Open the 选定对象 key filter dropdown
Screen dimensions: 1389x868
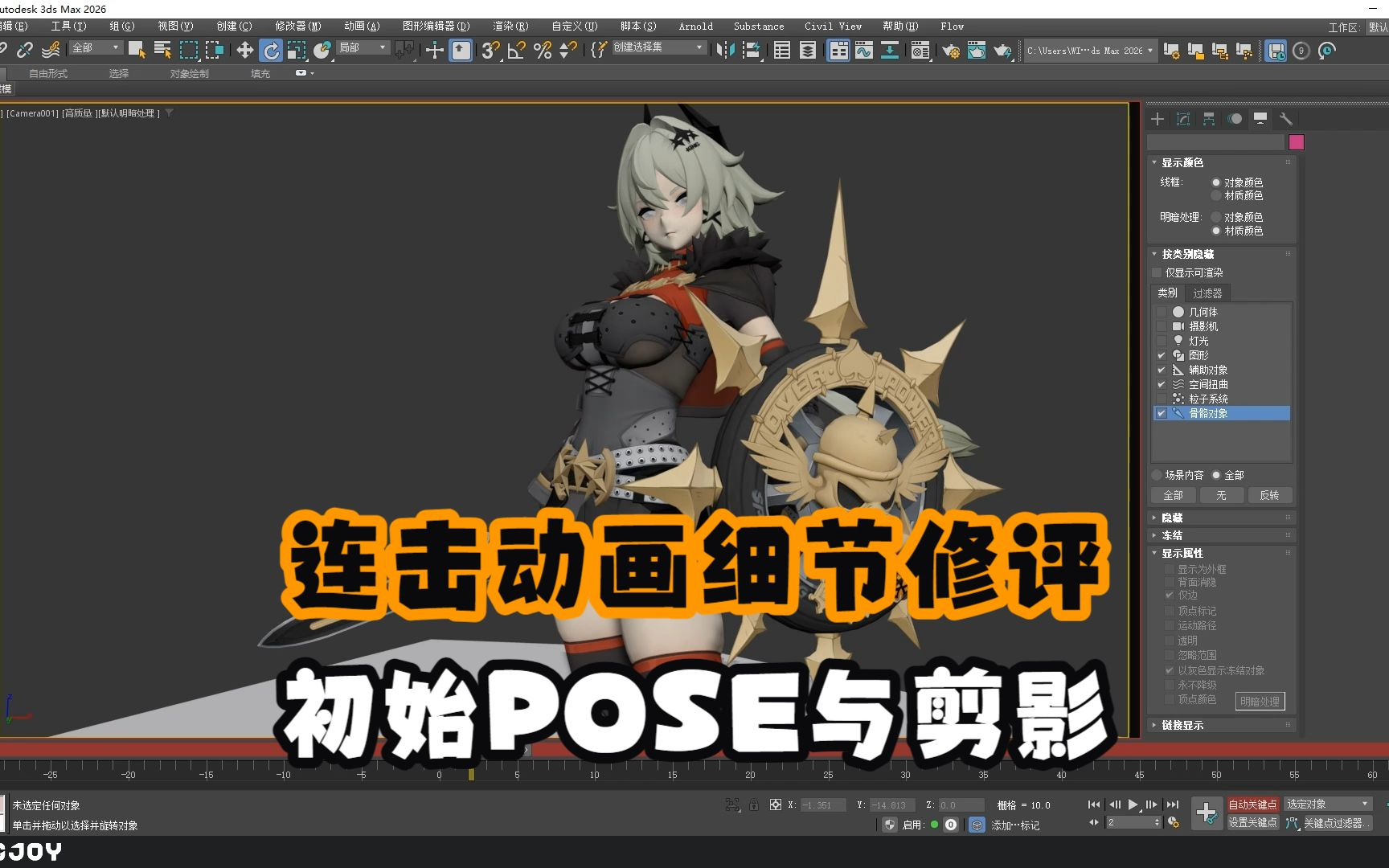1328,804
